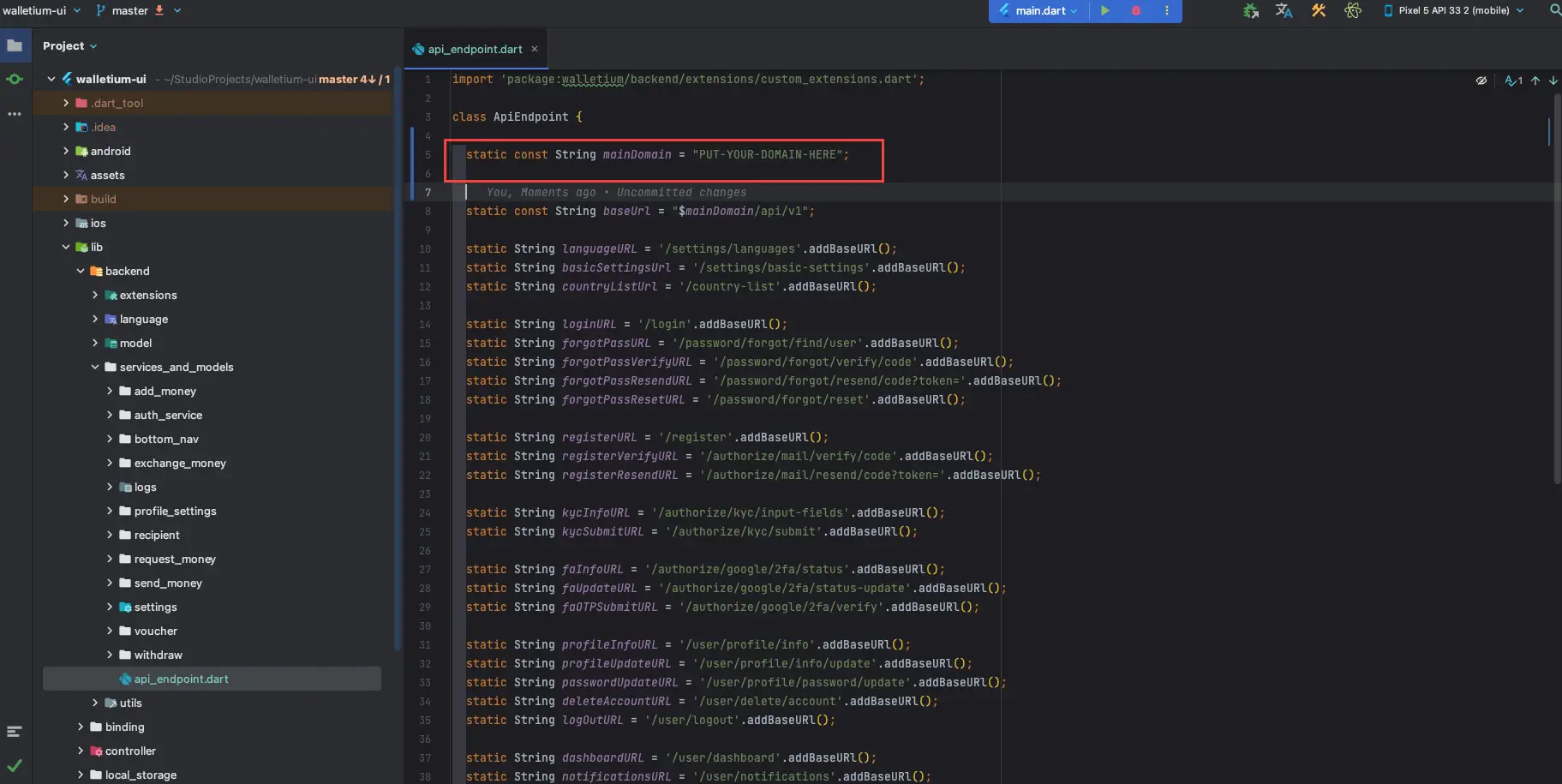Click the More tool windows ellipsis icon
Image resolution: width=1562 pixels, height=784 pixels.
15,113
